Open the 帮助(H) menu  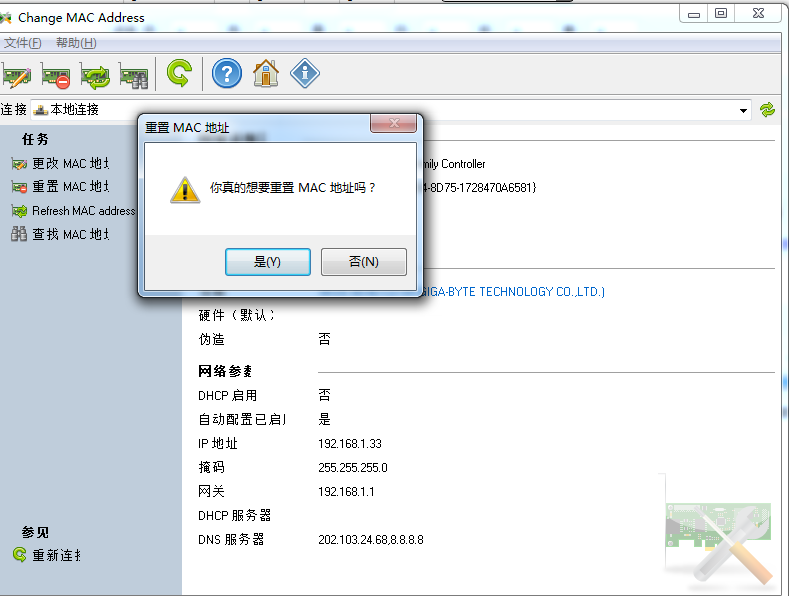pyautogui.click(x=76, y=43)
